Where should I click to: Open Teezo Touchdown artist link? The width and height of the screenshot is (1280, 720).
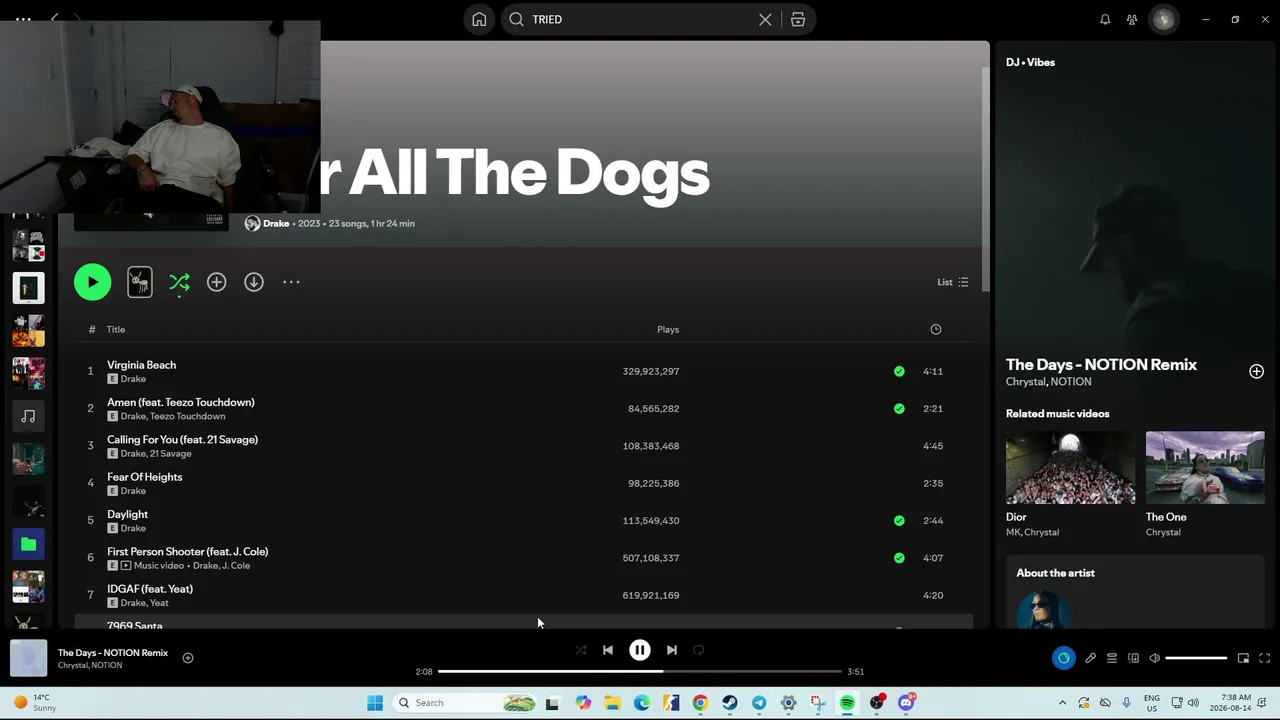[x=187, y=416]
